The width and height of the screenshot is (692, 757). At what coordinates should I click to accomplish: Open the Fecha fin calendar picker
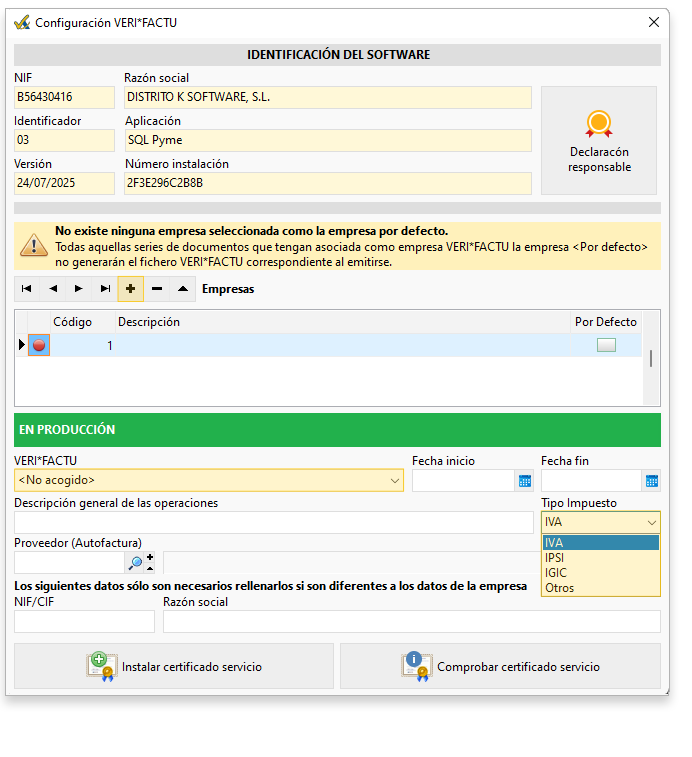652,481
